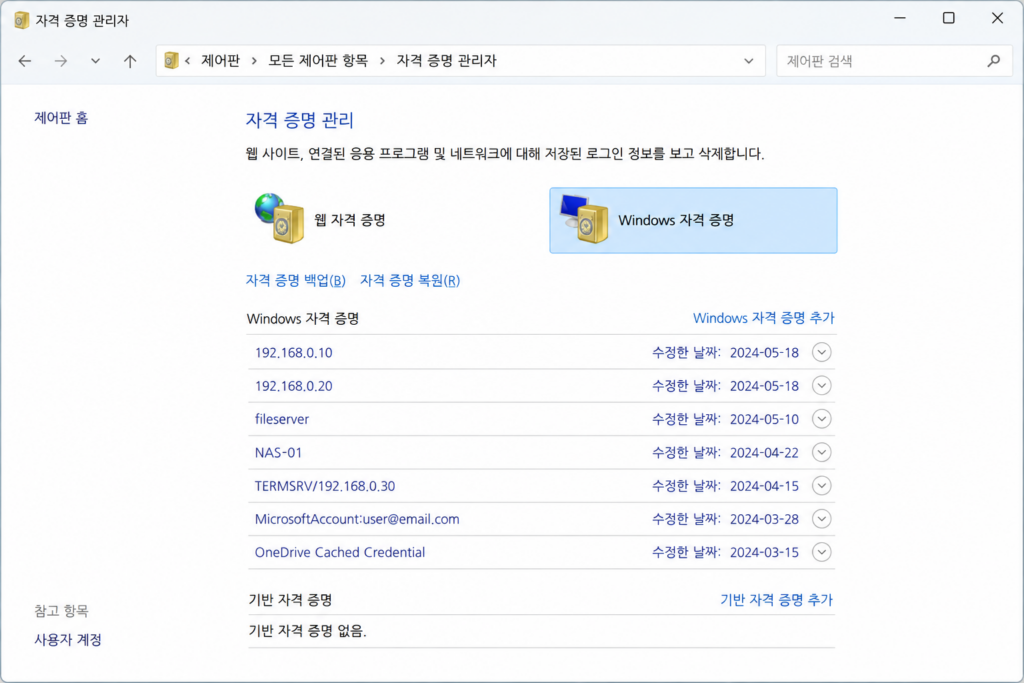The height and width of the screenshot is (683, 1024).
Task: Select 제어판 in the breadcrumb path
Action: point(220,61)
